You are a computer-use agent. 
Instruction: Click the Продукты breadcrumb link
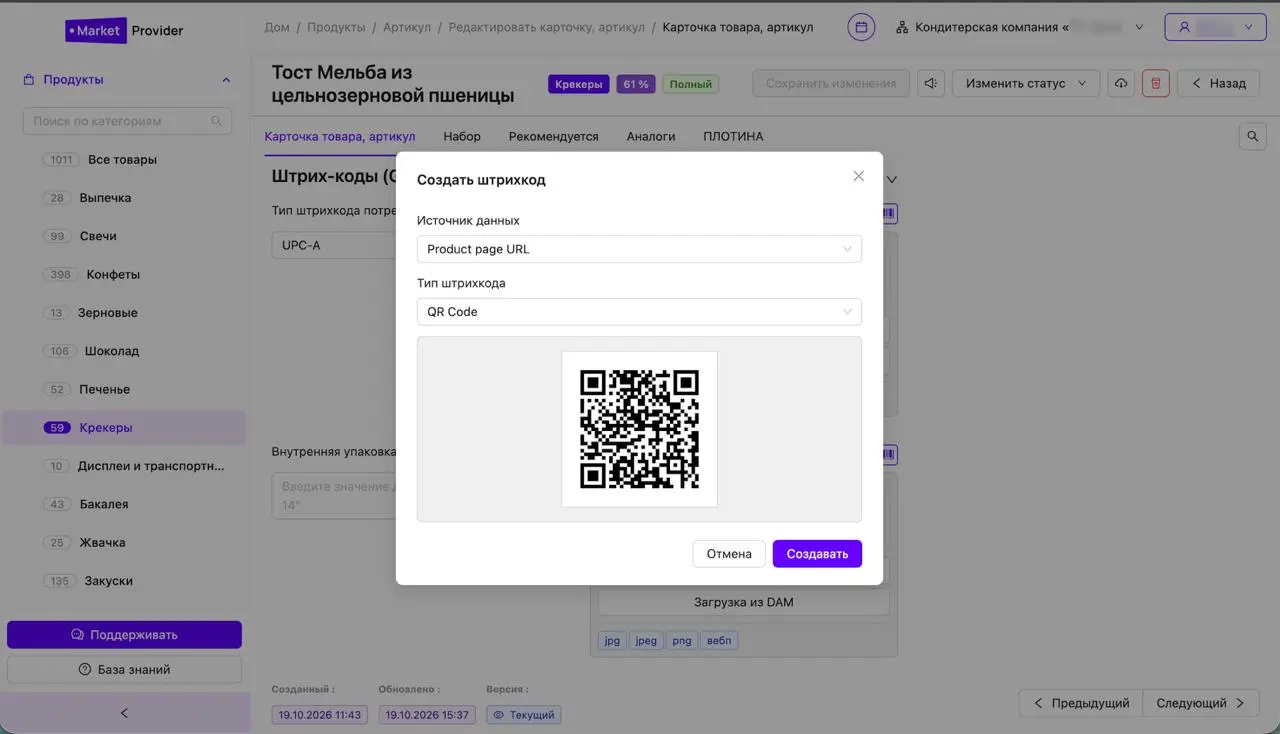coord(336,27)
